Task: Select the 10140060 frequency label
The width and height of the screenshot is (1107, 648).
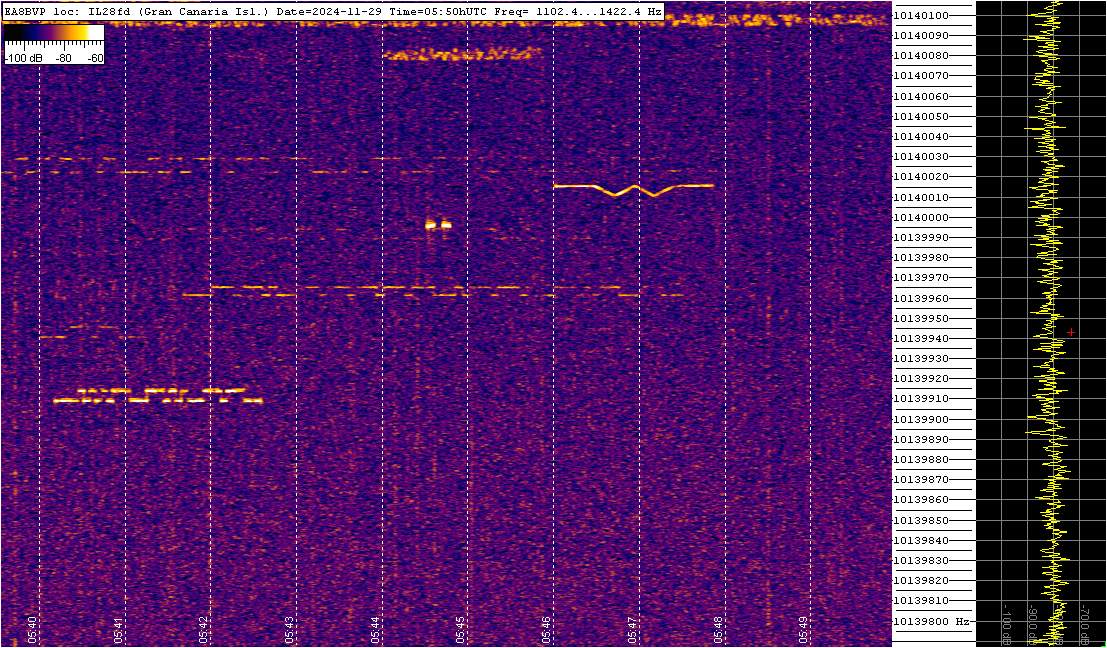Action: [x=920, y=97]
